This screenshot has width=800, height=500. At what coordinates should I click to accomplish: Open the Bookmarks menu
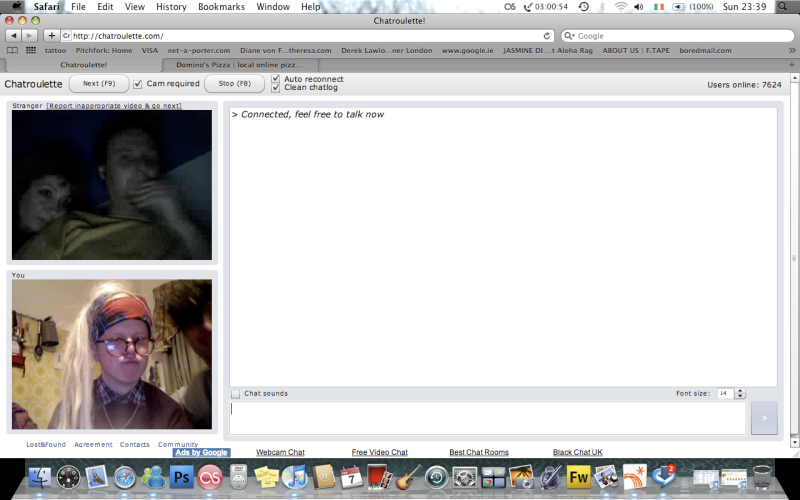tap(221, 7)
